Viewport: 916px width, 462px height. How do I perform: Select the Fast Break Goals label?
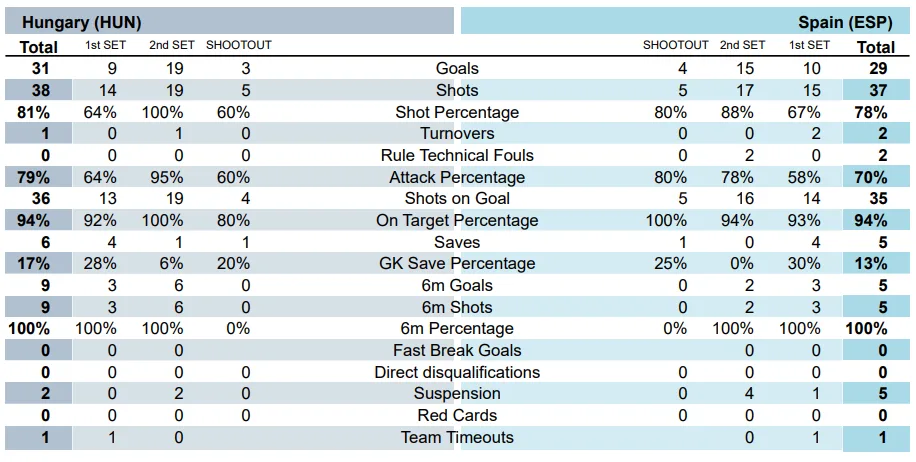point(457,350)
